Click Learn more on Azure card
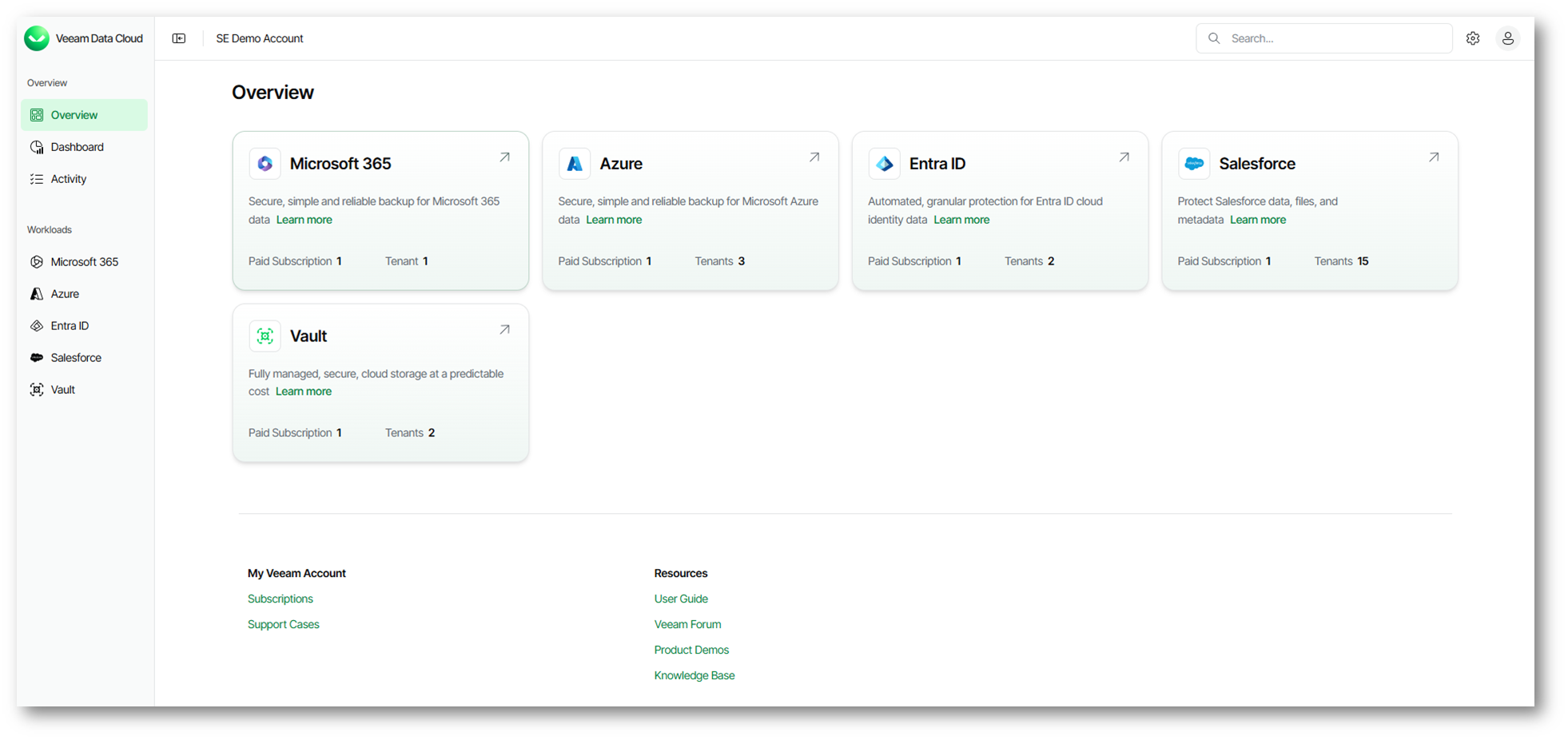This screenshot has width=1568, height=740. click(x=614, y=220)
